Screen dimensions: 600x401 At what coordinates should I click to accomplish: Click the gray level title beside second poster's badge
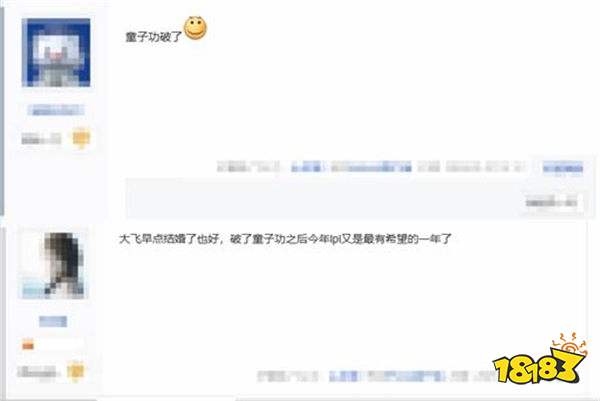coord(37,371)
